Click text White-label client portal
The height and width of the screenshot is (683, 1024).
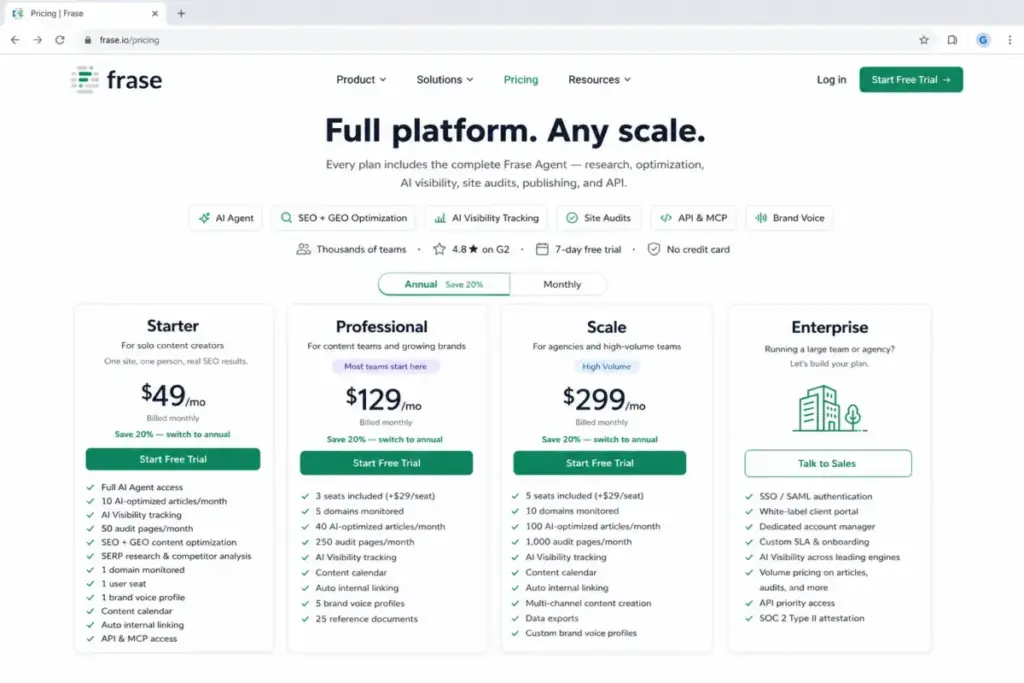808,511
